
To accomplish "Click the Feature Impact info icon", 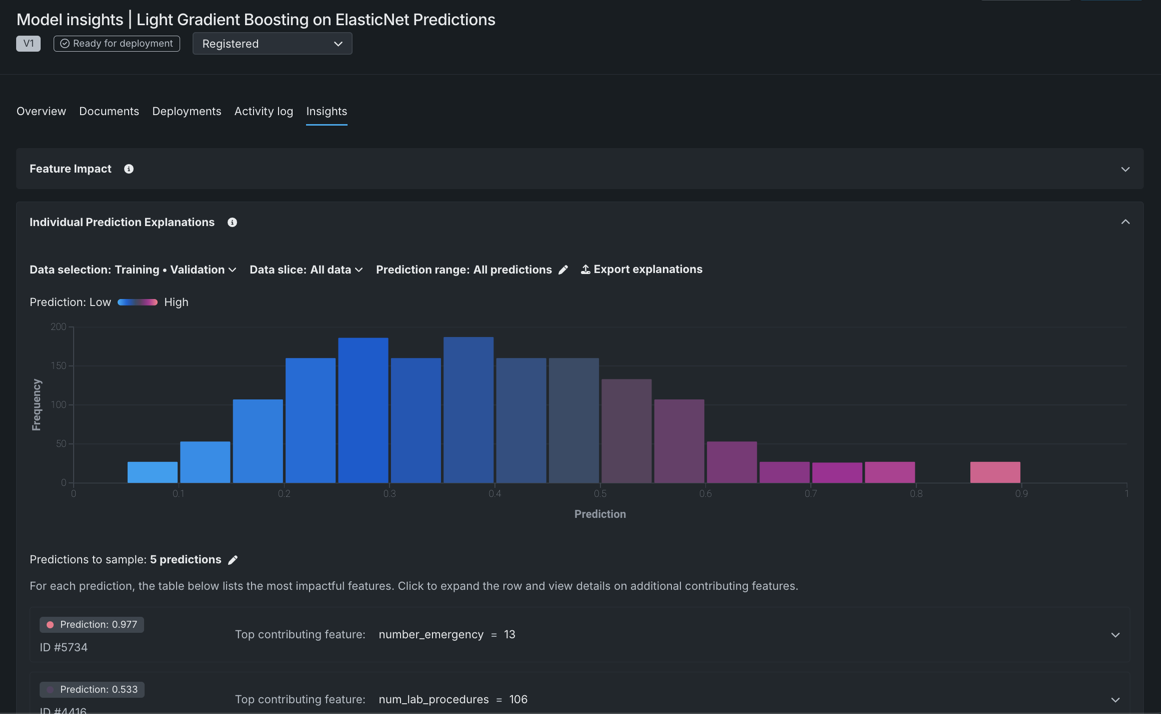I will click(129, 169).
